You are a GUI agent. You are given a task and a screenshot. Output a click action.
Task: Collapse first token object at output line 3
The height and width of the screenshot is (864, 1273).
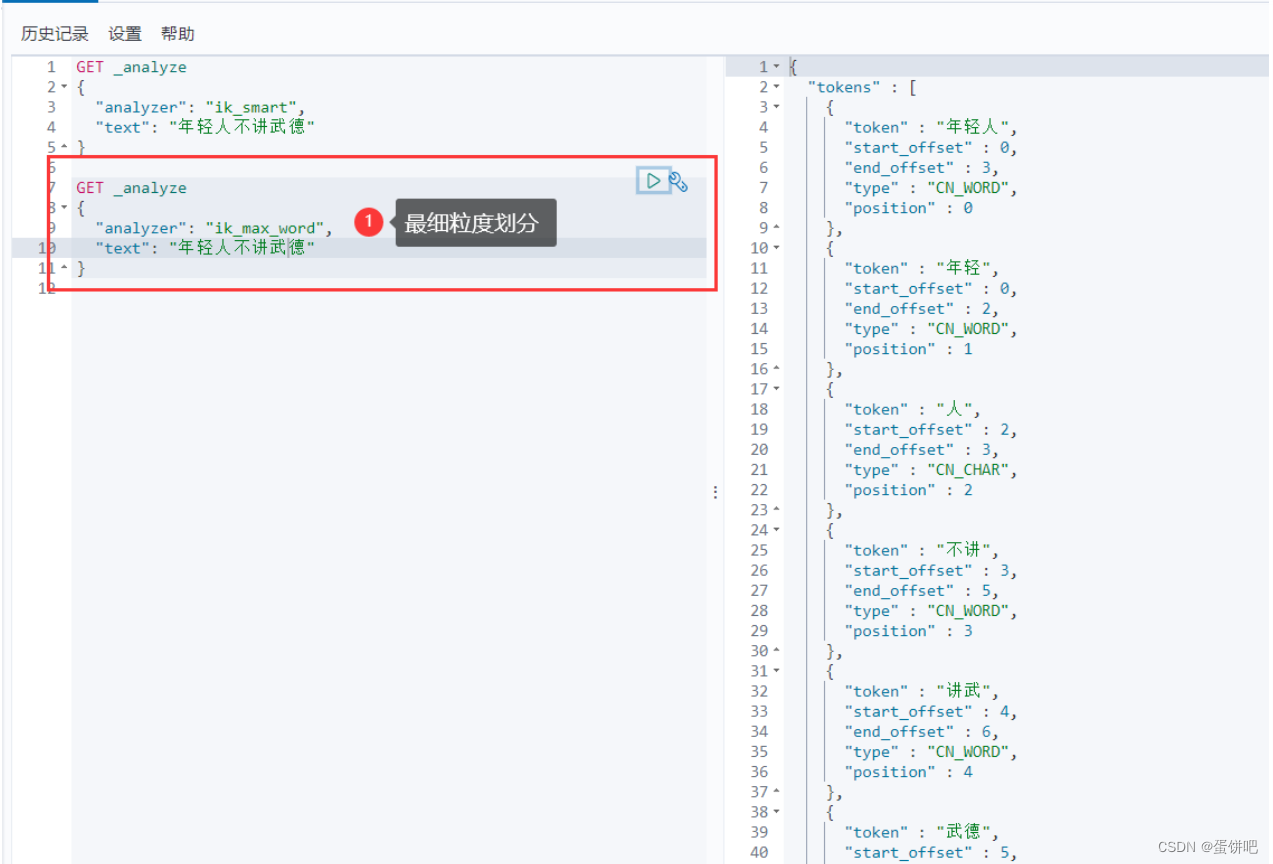[776, 107]
